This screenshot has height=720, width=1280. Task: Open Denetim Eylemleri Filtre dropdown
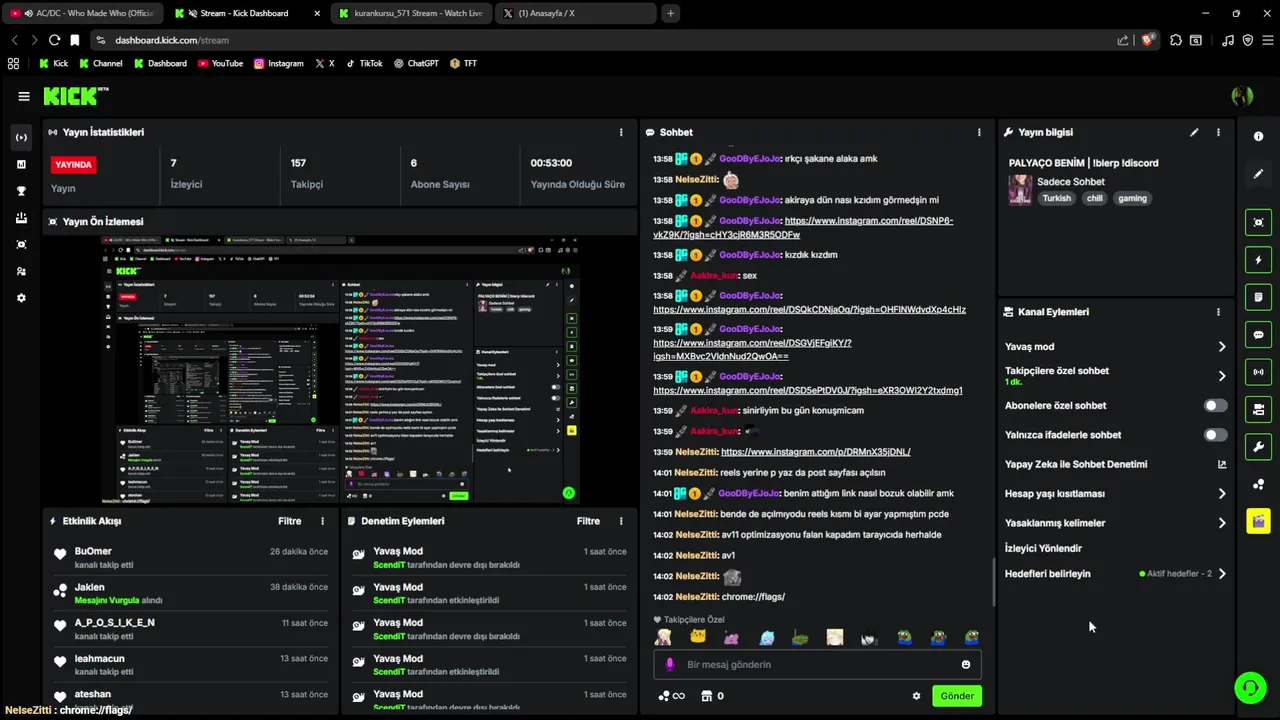(x=588, y=521)
